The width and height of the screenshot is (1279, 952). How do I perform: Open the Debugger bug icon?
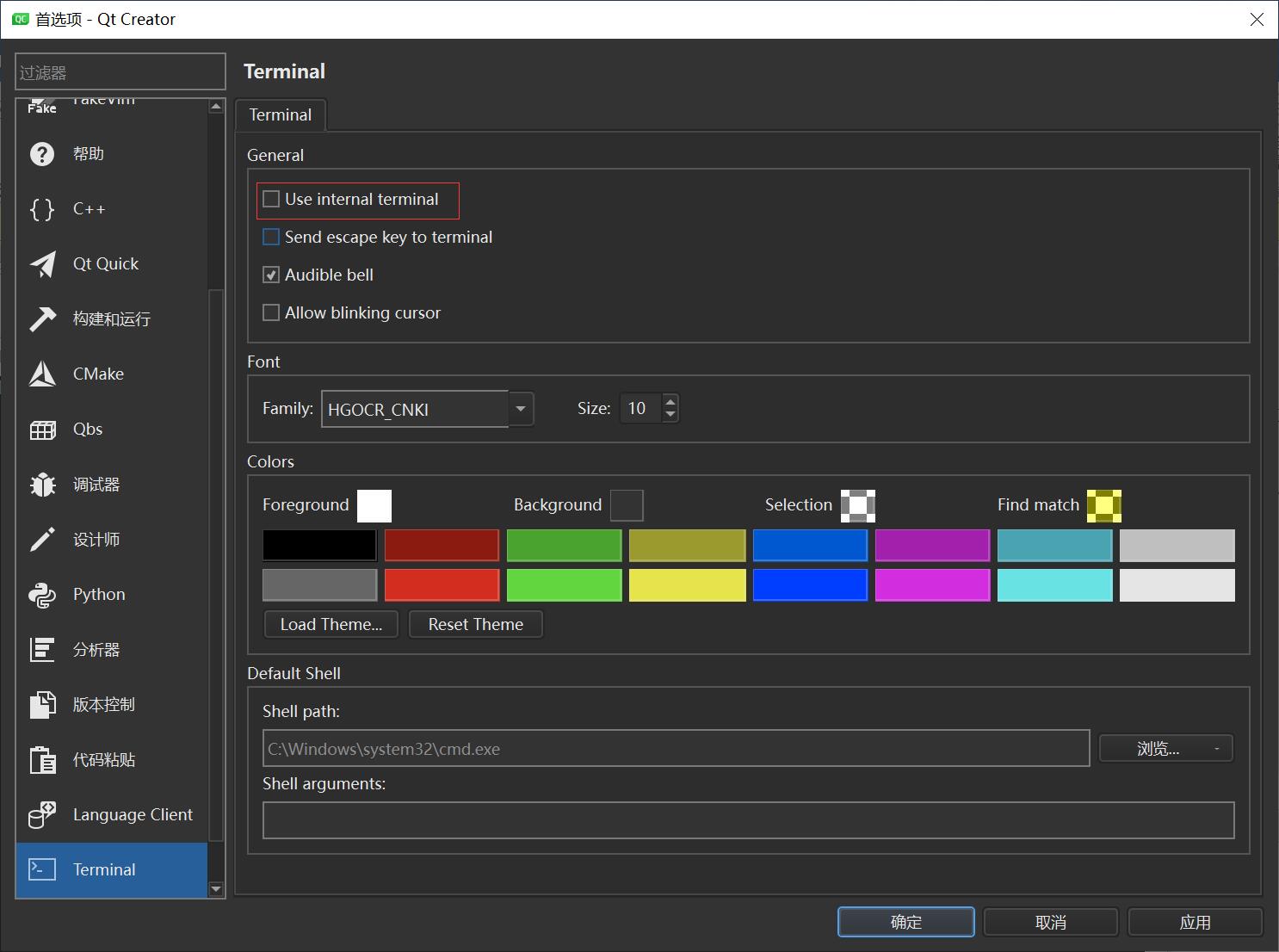tap(42, 485)
